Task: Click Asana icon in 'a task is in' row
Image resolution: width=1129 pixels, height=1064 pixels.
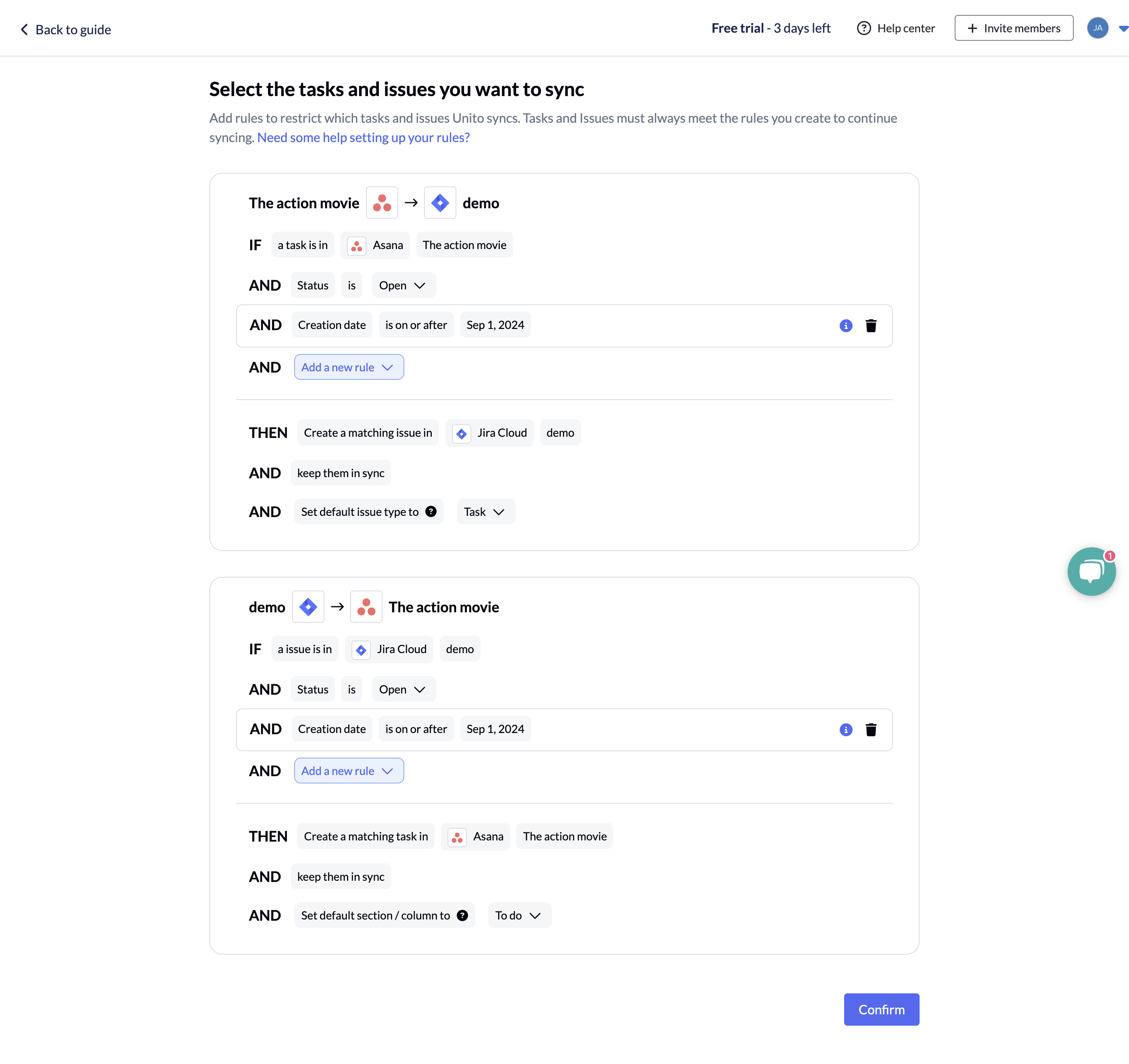Action: (357, 245)
